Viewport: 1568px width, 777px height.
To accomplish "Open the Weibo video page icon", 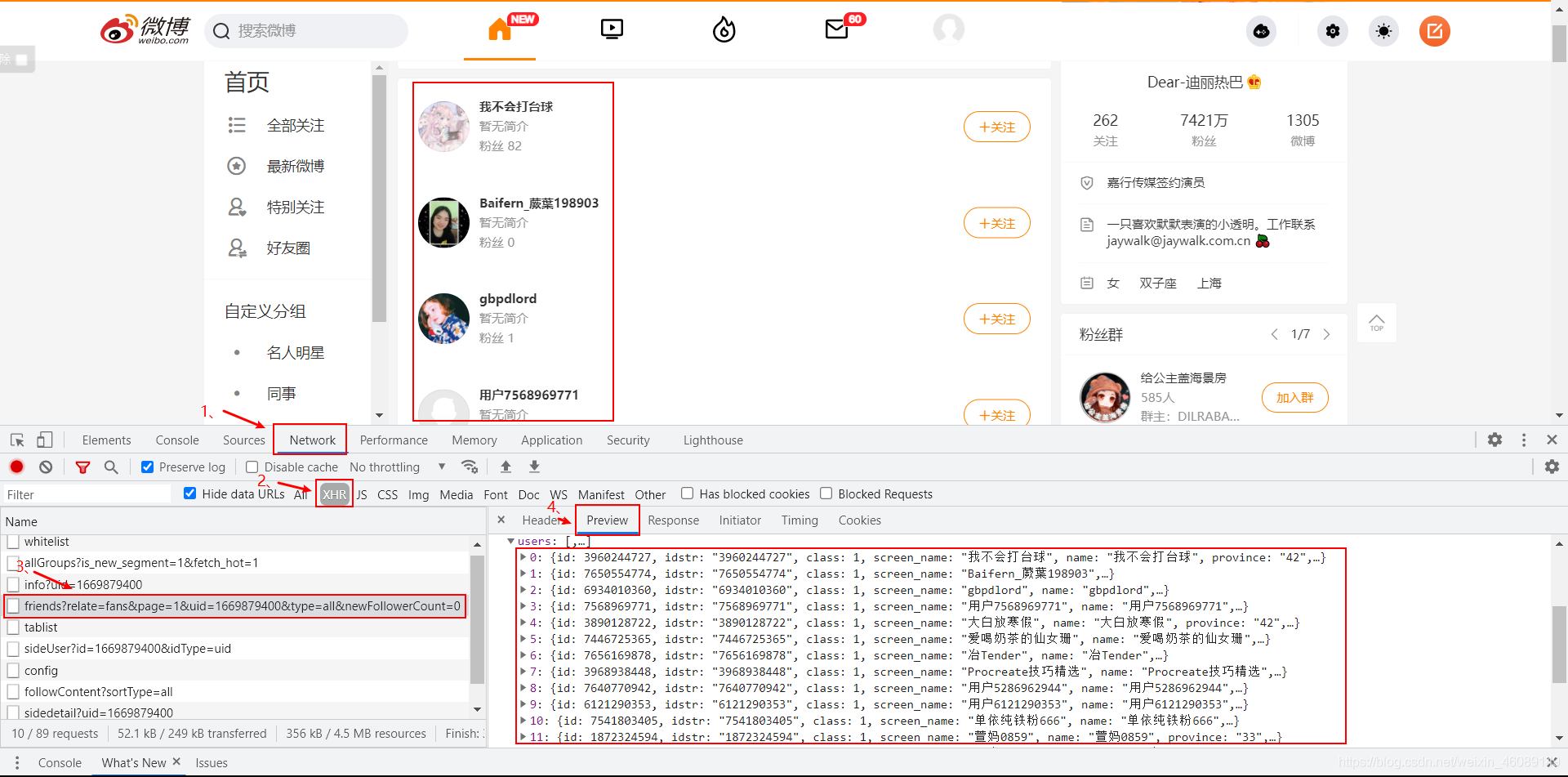I will [612, 30].
